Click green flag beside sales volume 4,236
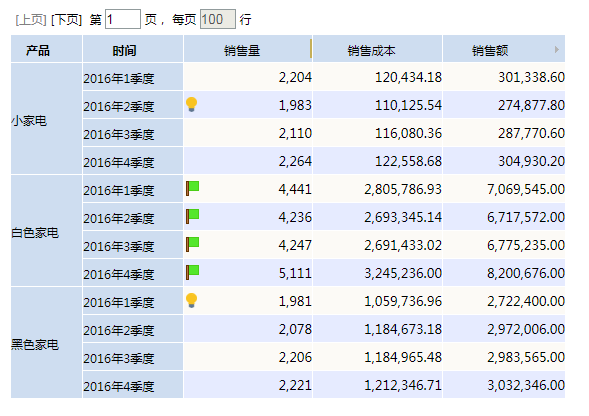Viewport: 589px width, 416px height. (192, 216)
